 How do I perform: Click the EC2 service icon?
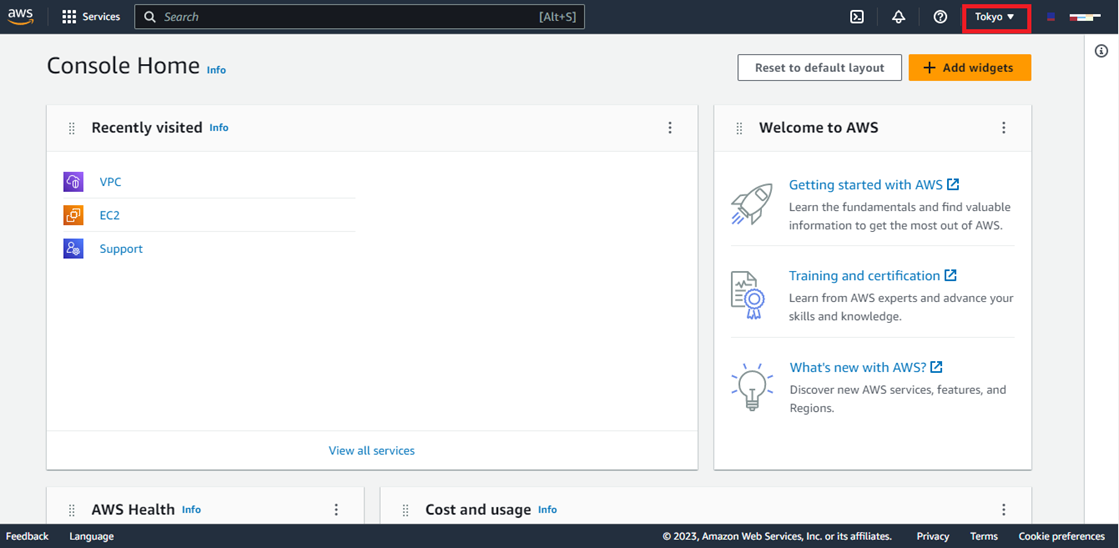pyautogui.click(x=74, y=215)
